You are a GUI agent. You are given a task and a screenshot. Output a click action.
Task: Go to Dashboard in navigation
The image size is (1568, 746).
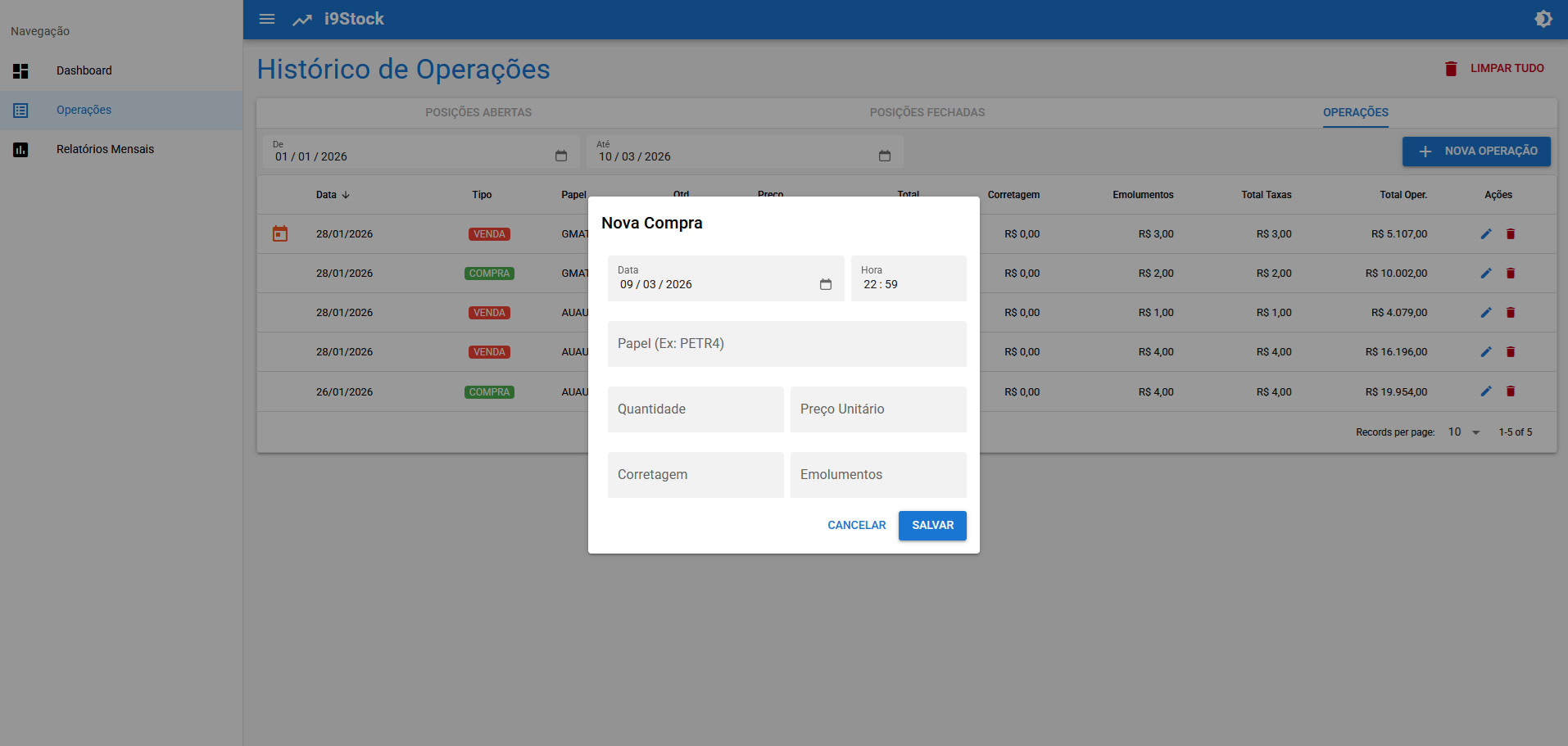[121, 71]
